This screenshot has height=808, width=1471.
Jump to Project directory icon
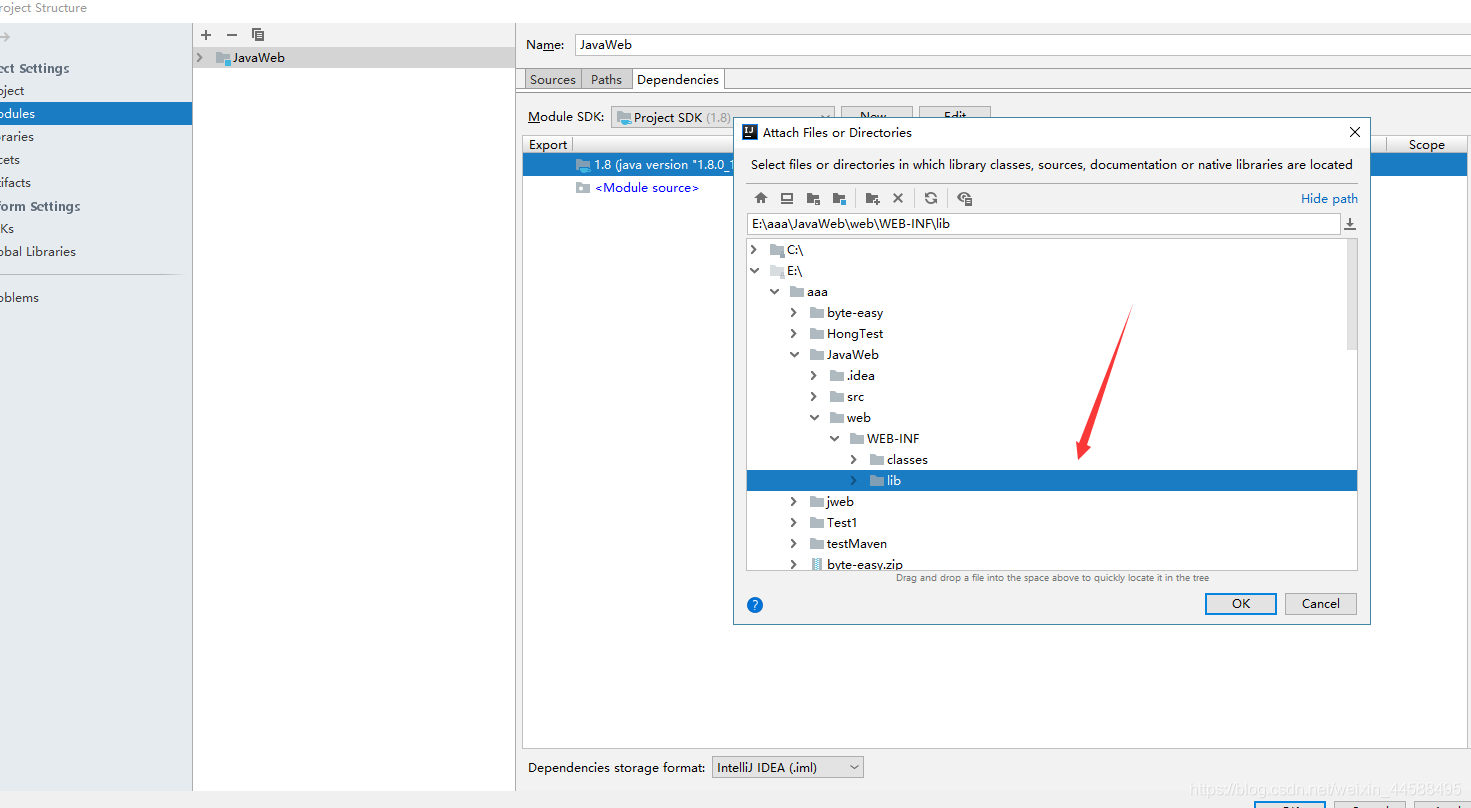tap(813, 198)
